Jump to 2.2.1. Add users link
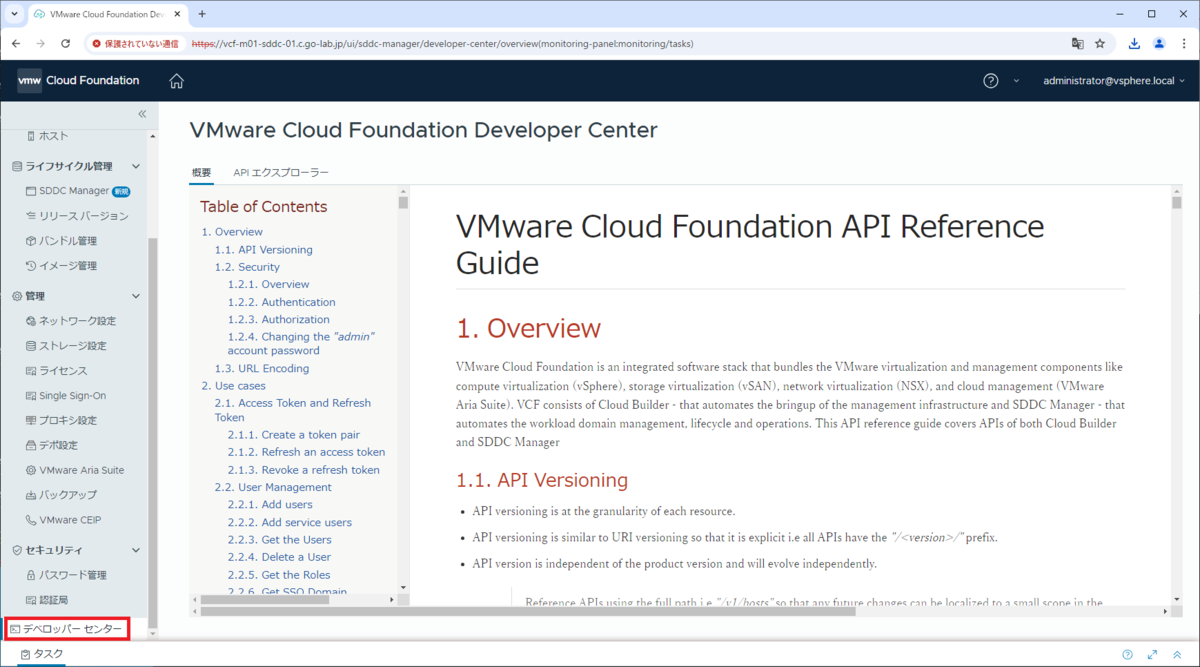Screen dimensions: 1200x667 click(270, 505)
